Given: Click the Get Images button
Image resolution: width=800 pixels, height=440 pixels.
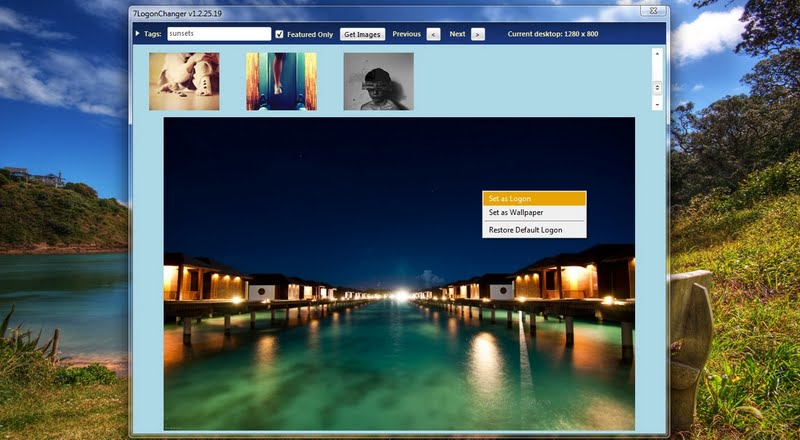Looking at the screenshot, I should [362, 34].
